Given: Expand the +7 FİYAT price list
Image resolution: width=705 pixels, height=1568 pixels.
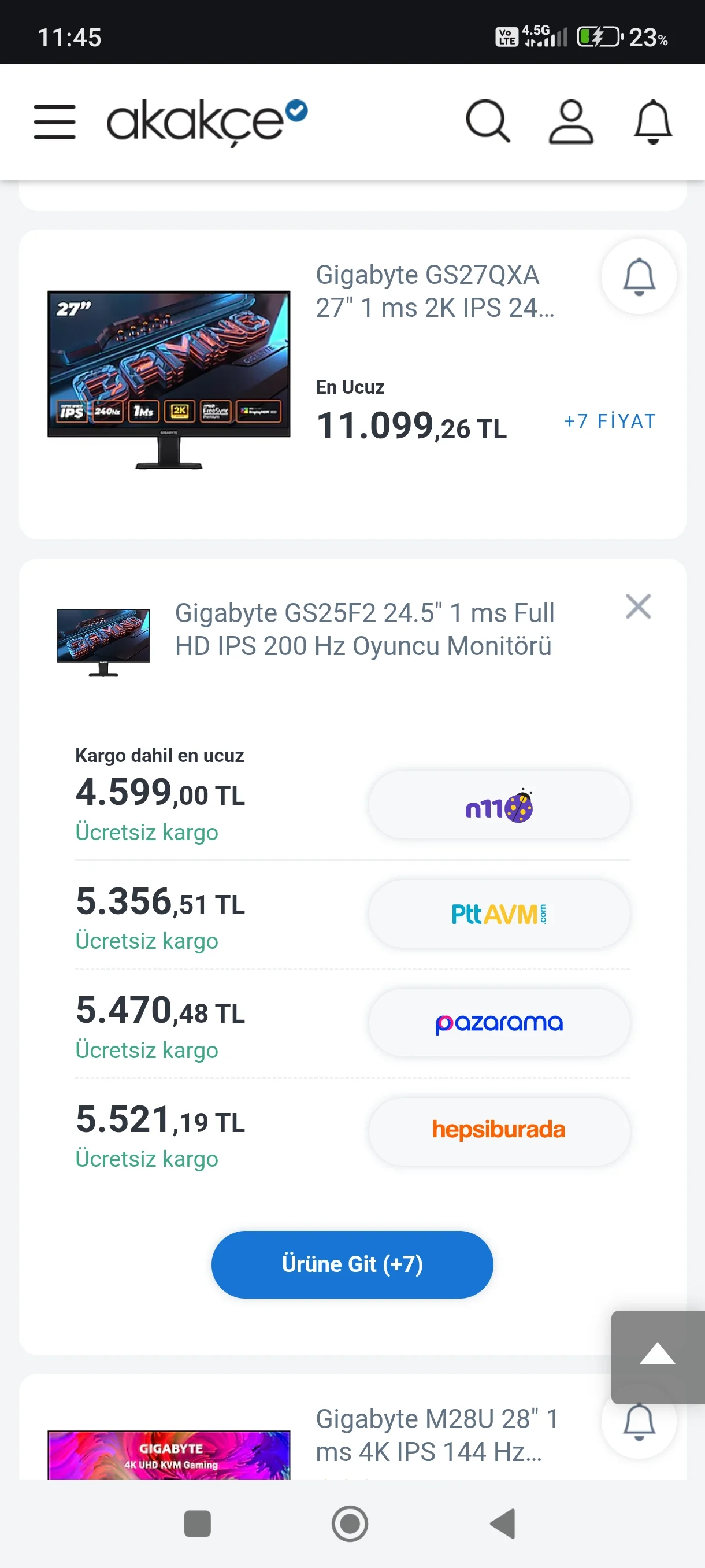Looking at the screenshot, I should [x=610, y=421].
